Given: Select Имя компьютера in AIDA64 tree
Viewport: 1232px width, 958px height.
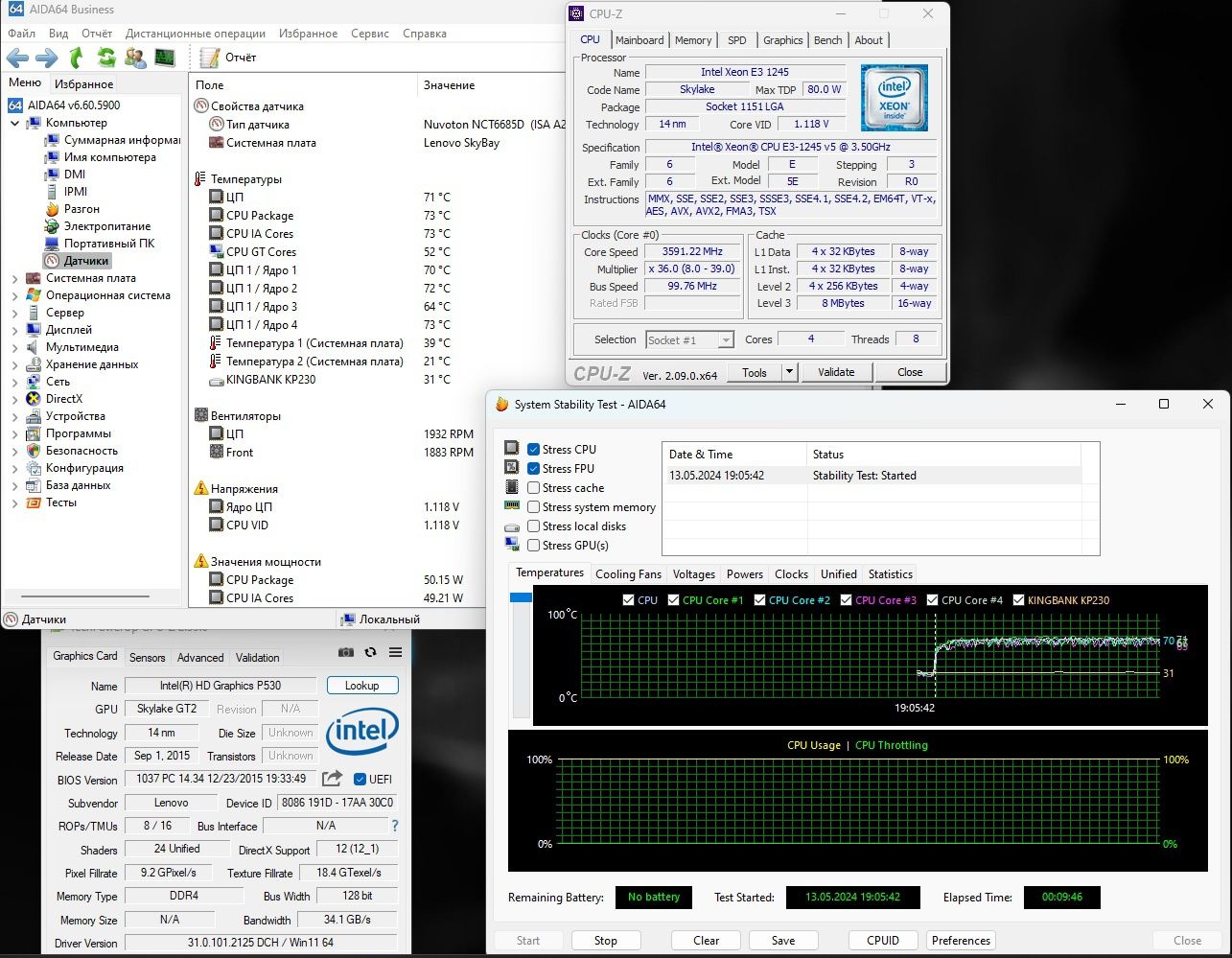Looking at the screenshot, I should [109, 157].
